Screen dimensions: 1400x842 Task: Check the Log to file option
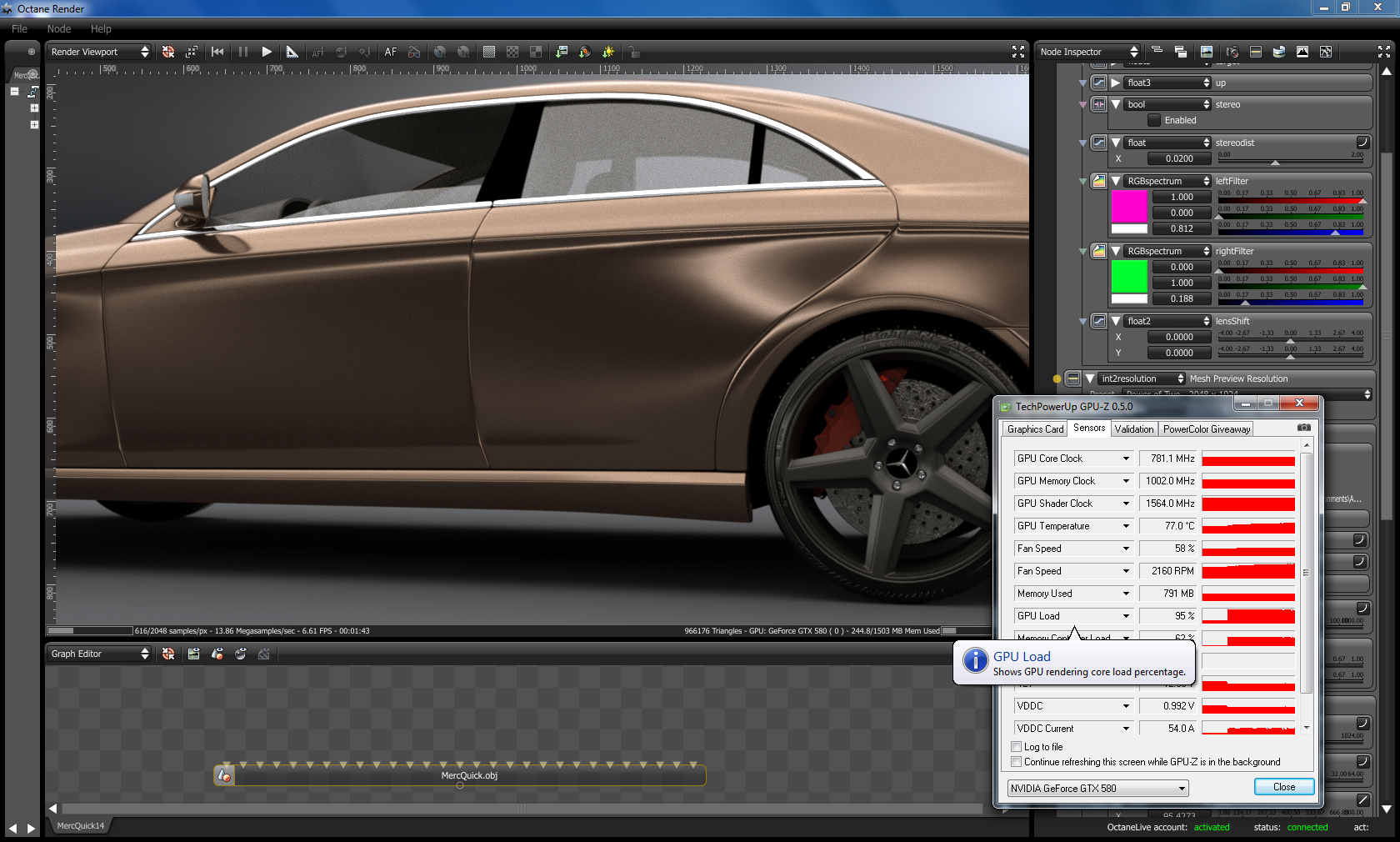[1017, 747]
